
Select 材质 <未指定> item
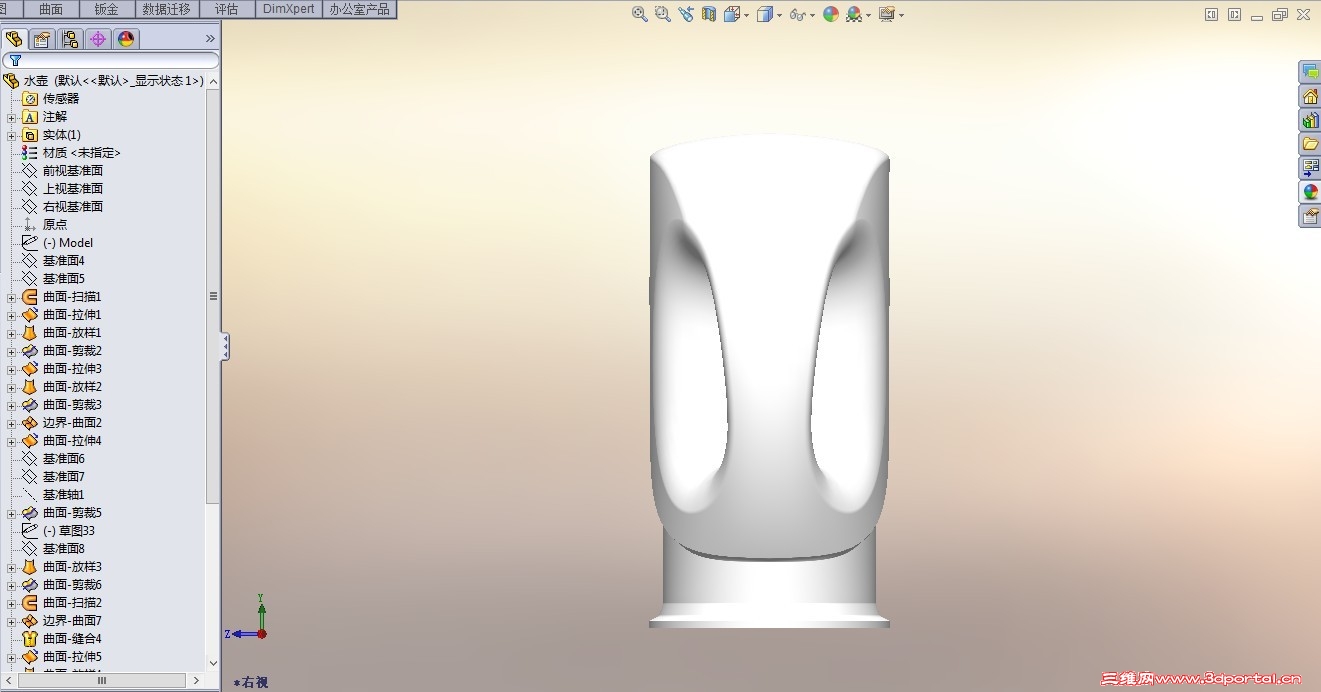(x=71, y=153)
